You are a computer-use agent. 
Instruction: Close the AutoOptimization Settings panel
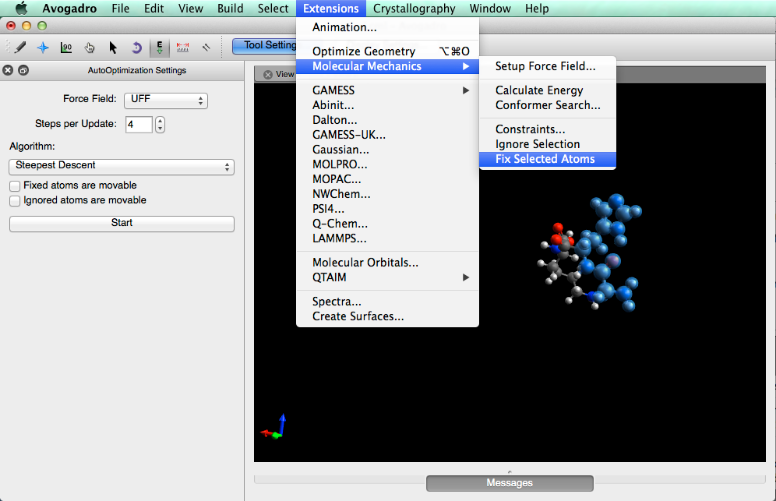7,70
